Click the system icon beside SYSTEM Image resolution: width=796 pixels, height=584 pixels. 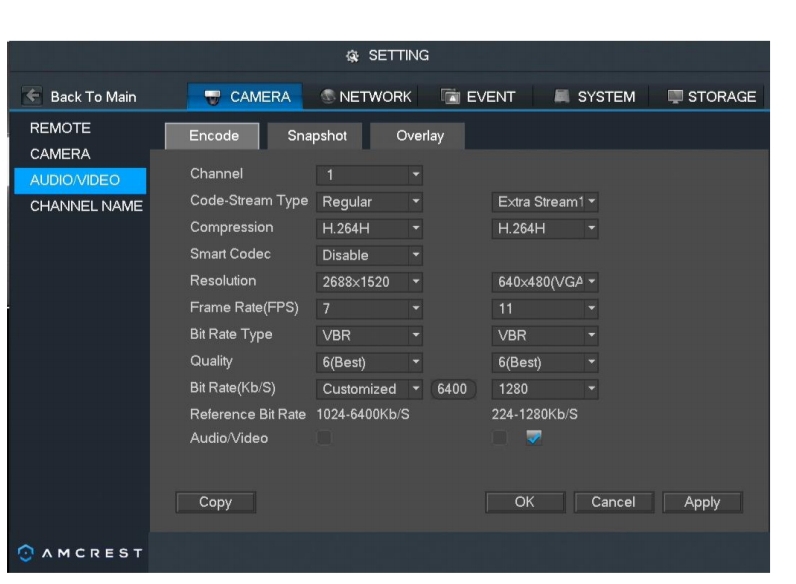pos(561,96)
